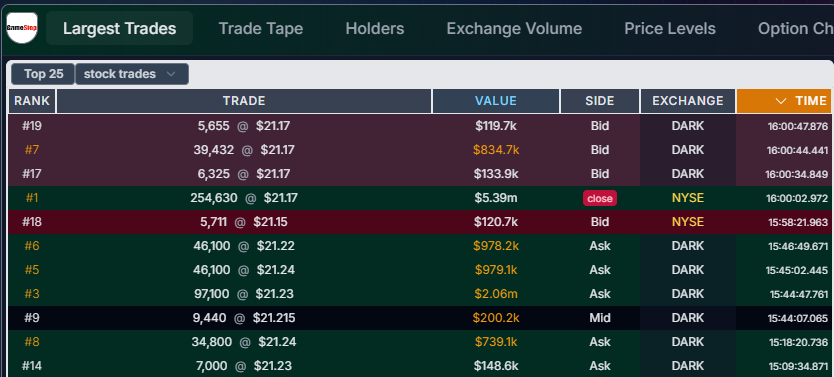Open the Holders tab
Image resolution: width=834 pixels, height=377 pixels.
tap(374, 28)
